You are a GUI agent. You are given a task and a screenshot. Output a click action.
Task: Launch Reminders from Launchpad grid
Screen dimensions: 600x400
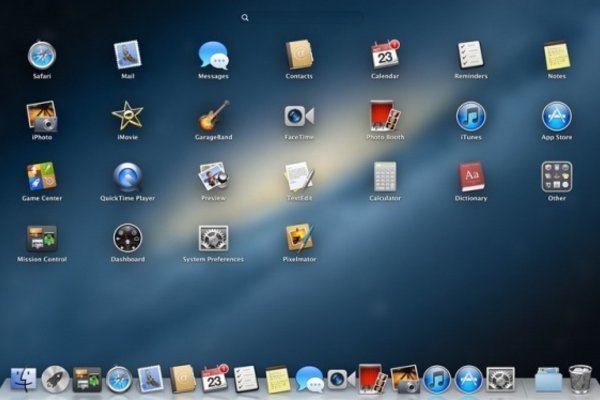[x=471, y=56]
